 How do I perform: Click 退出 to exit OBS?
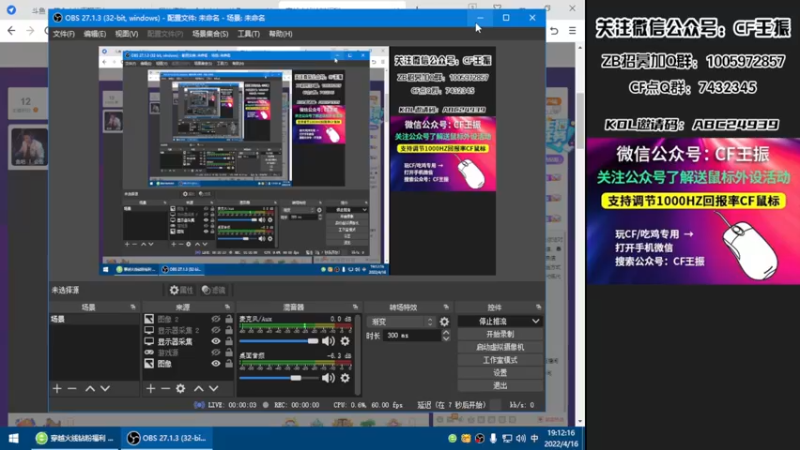click(x=500, y=386)
